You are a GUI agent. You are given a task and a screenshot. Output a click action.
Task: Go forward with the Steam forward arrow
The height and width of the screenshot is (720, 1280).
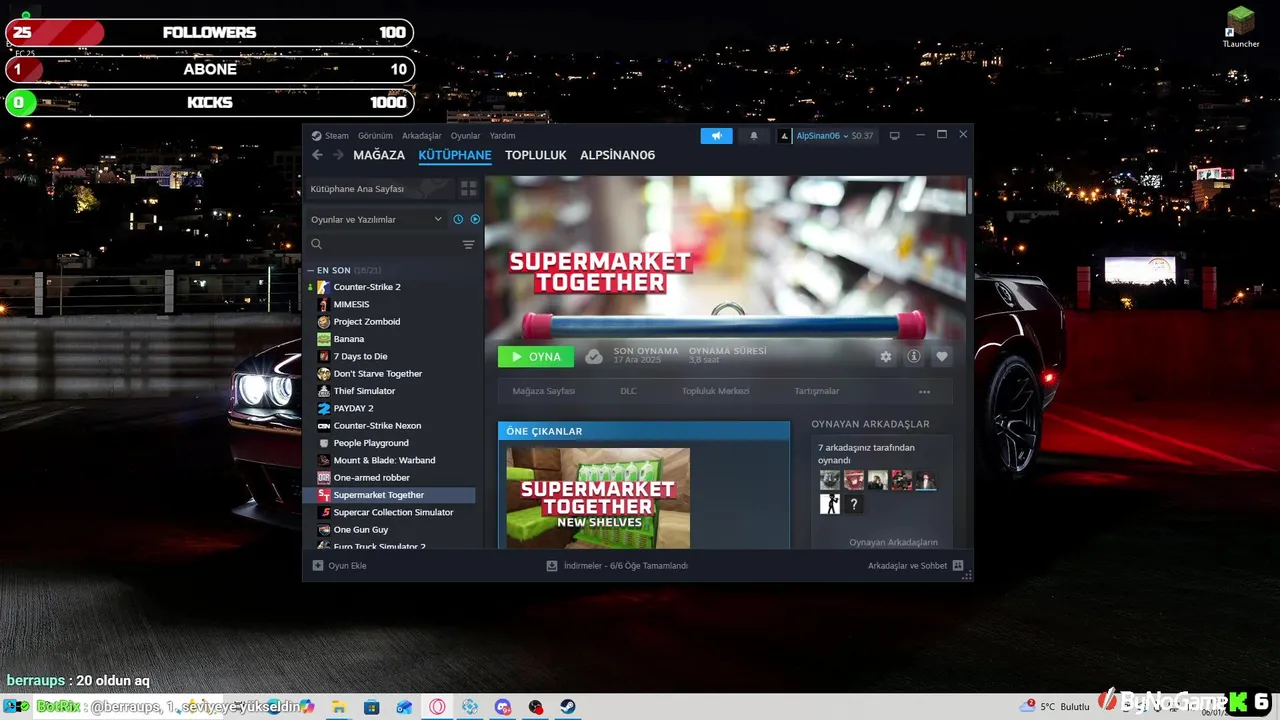(x=338, y=155)
